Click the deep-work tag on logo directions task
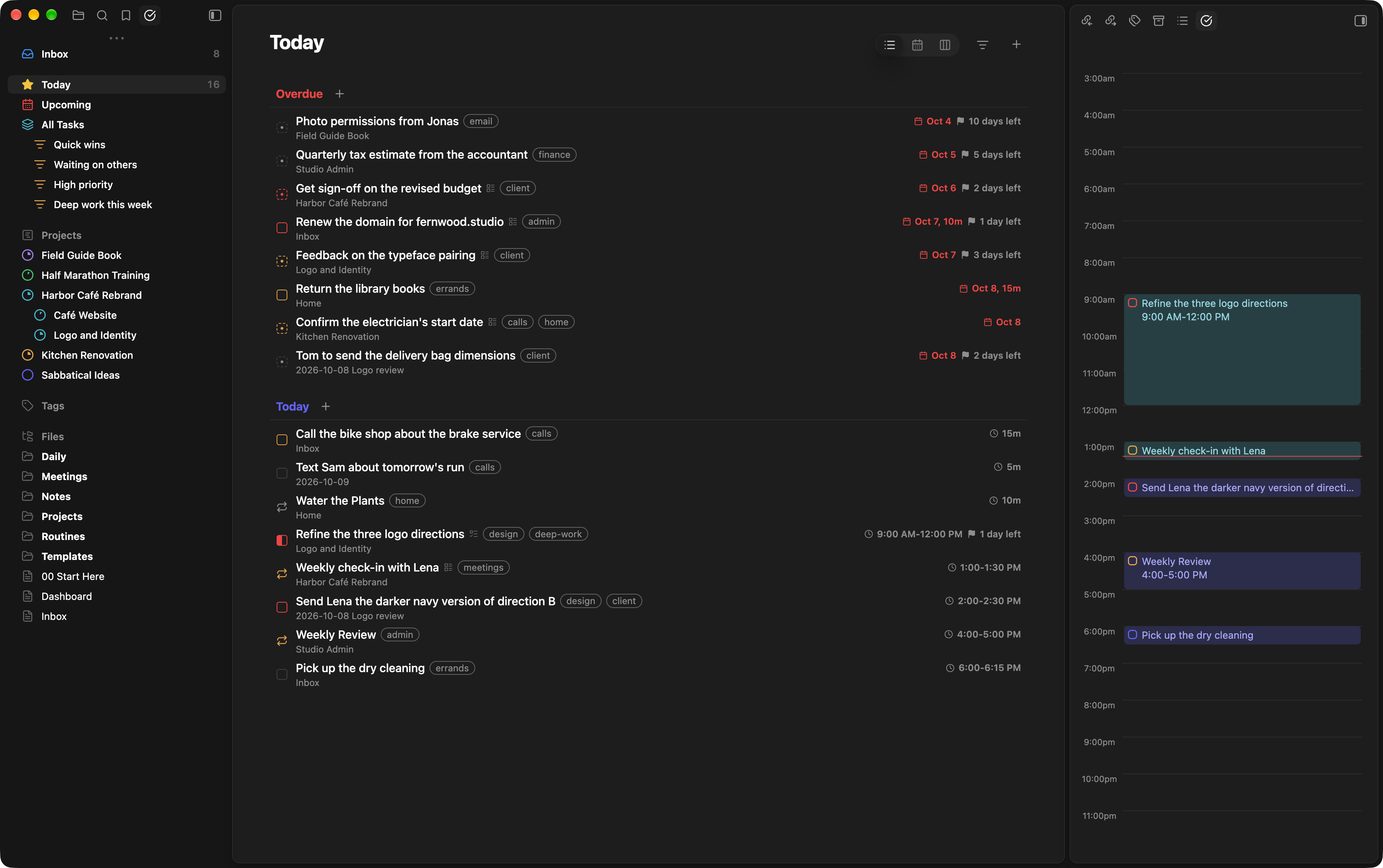Viewport: 1383px width, 868px height. 558,534
